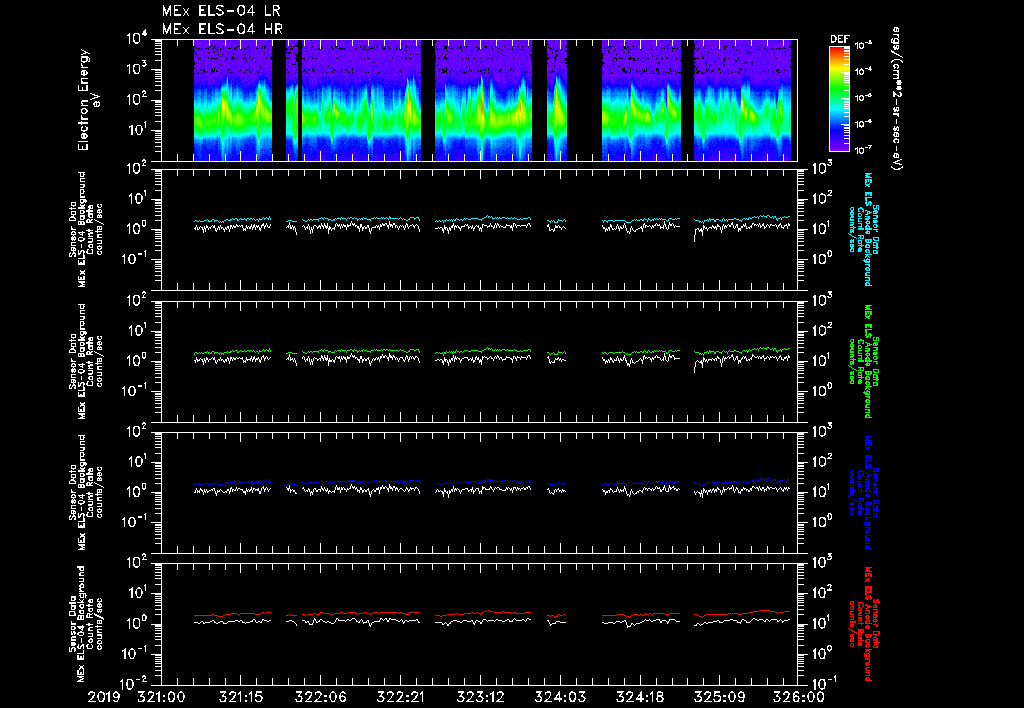
Task: Click the color bar units label 'ergs/(cm**2-sr-sec-eV)'
Action: click(898, 100)
